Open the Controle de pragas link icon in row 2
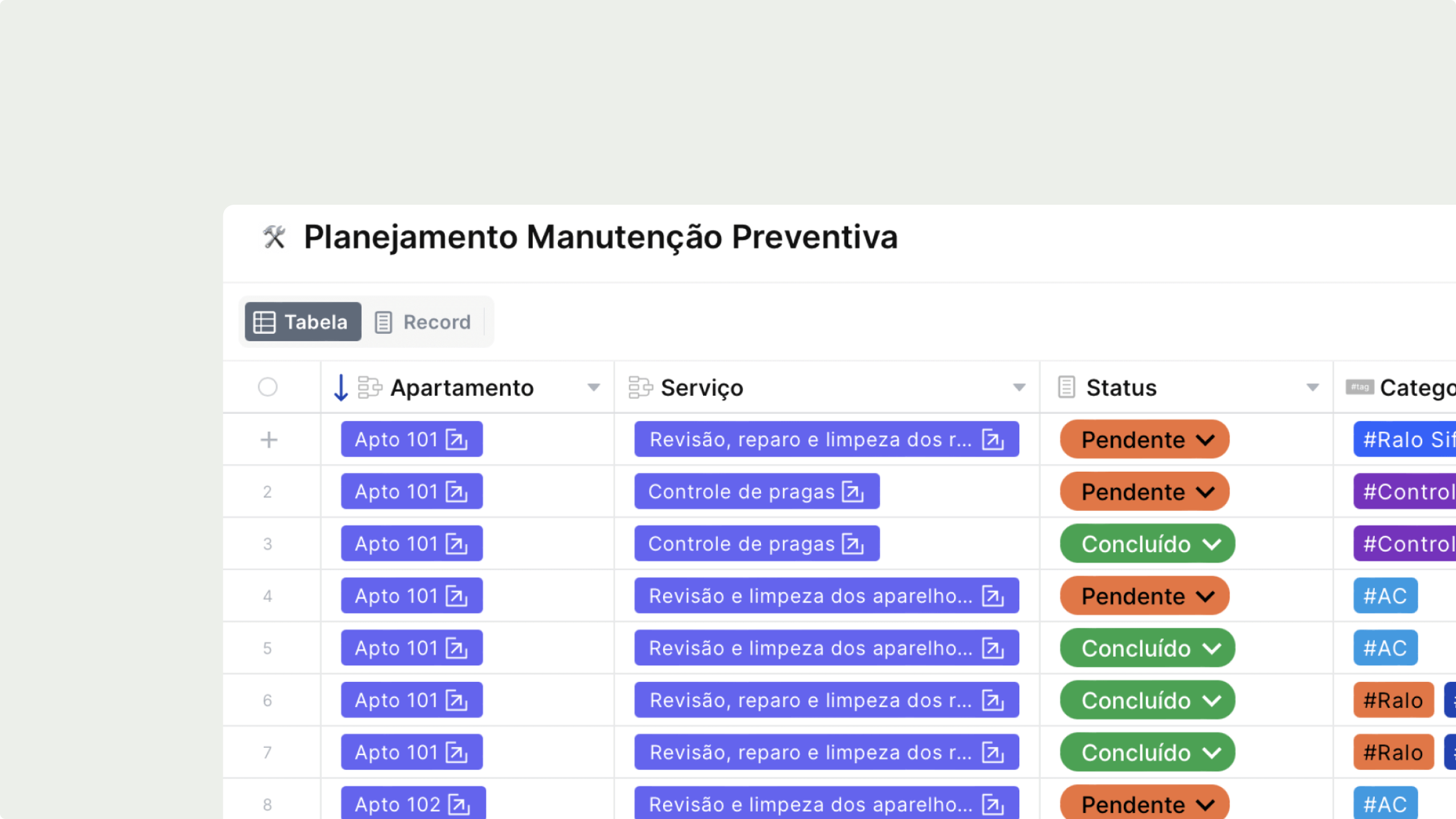Screen dimensions: 1456x819 (x=853, y=493)
